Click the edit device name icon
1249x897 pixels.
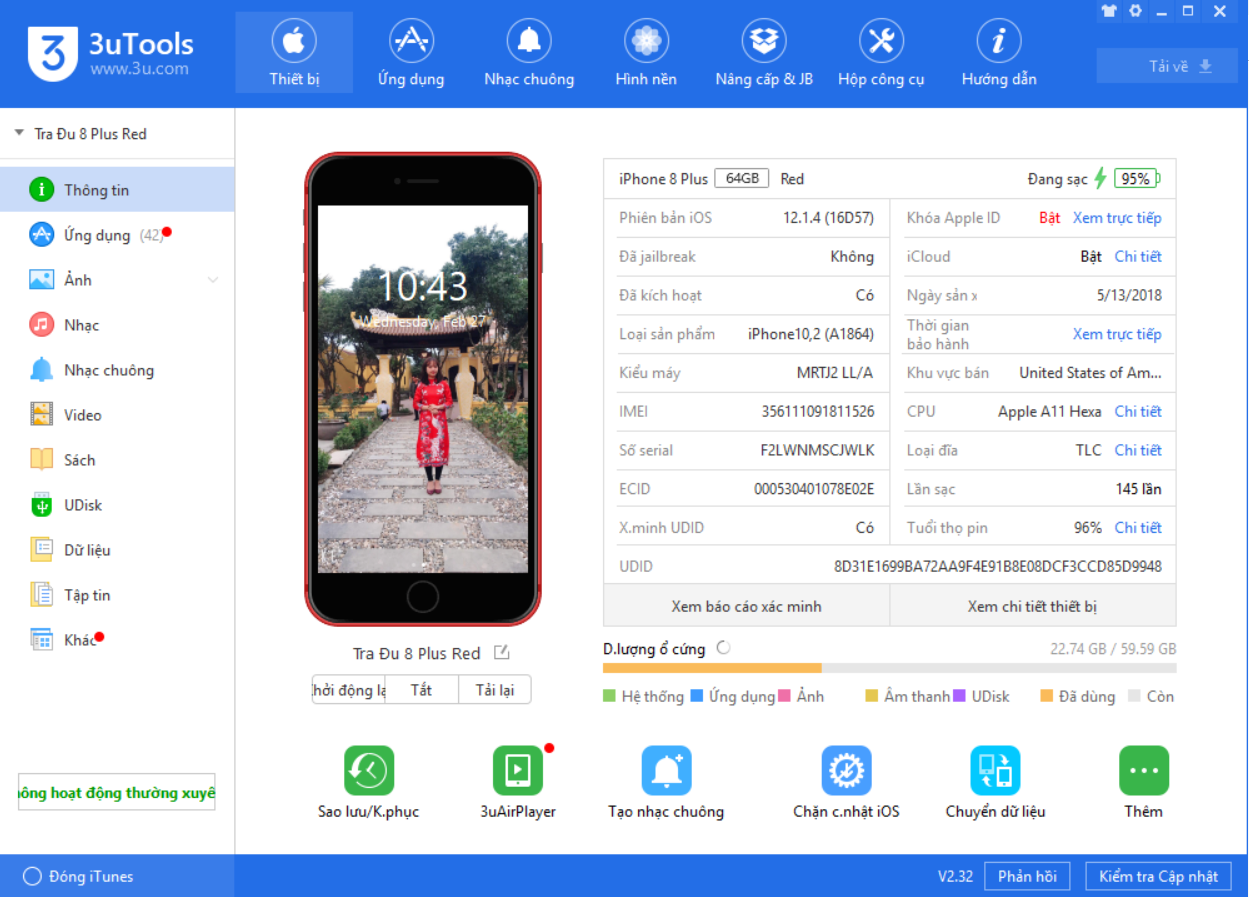tap(502, 653)
